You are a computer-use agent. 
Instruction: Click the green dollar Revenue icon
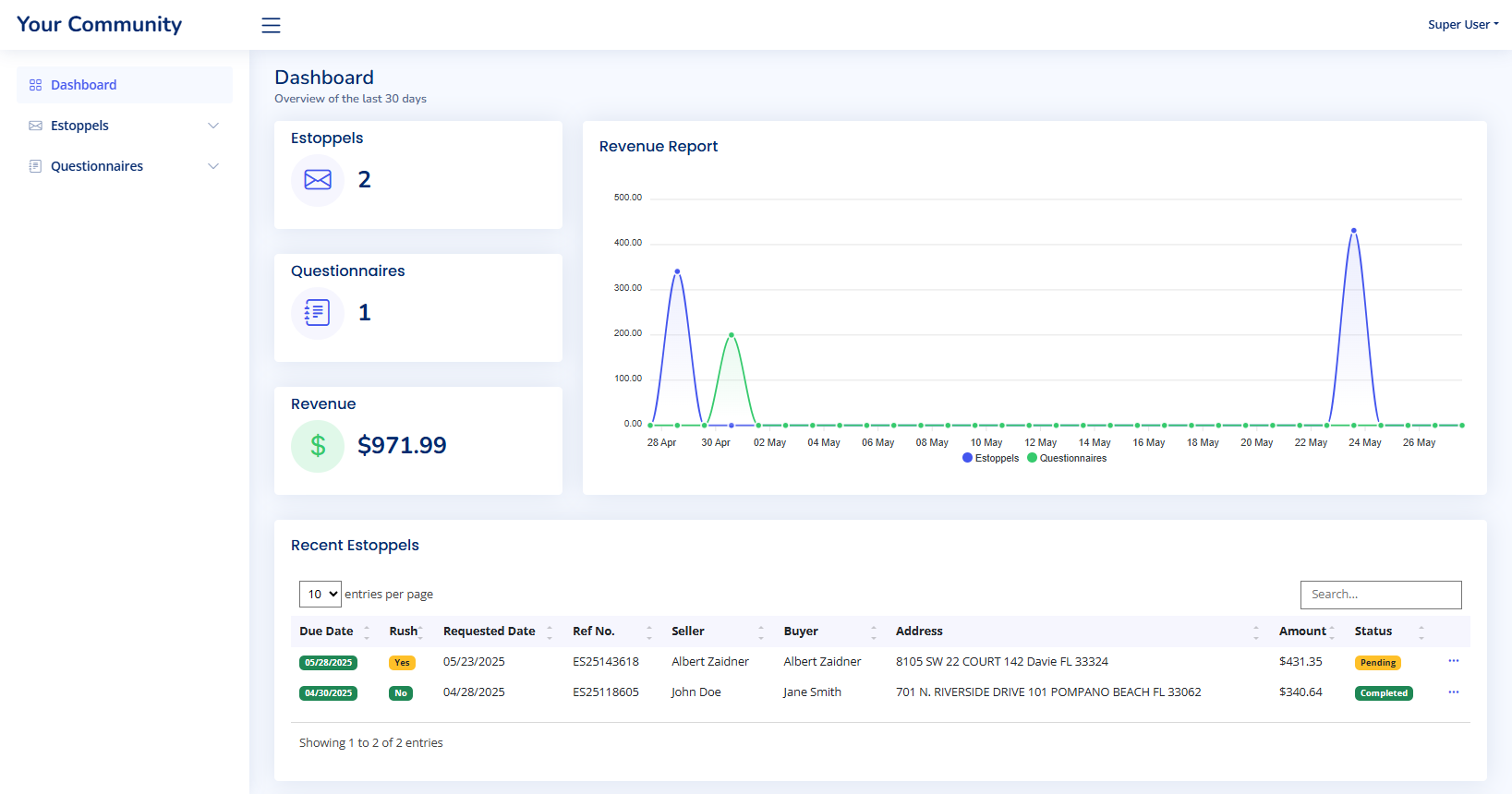tap(318, 446)
